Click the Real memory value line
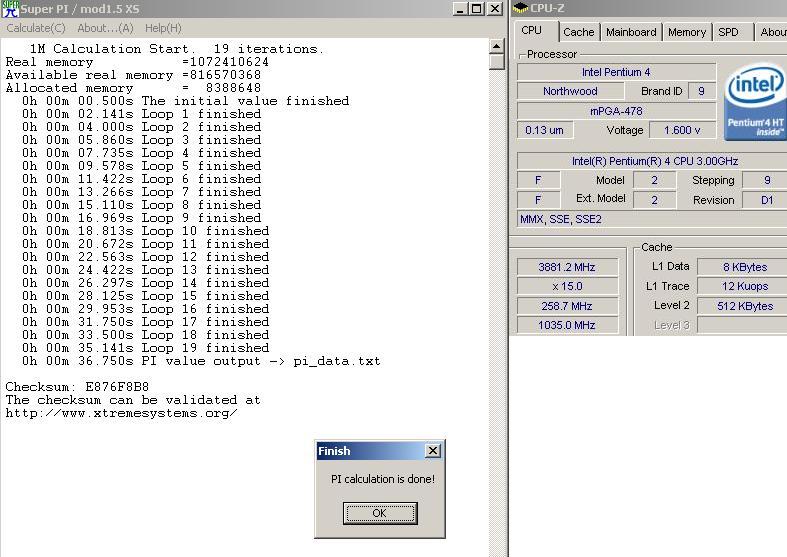 pos(137,62)
